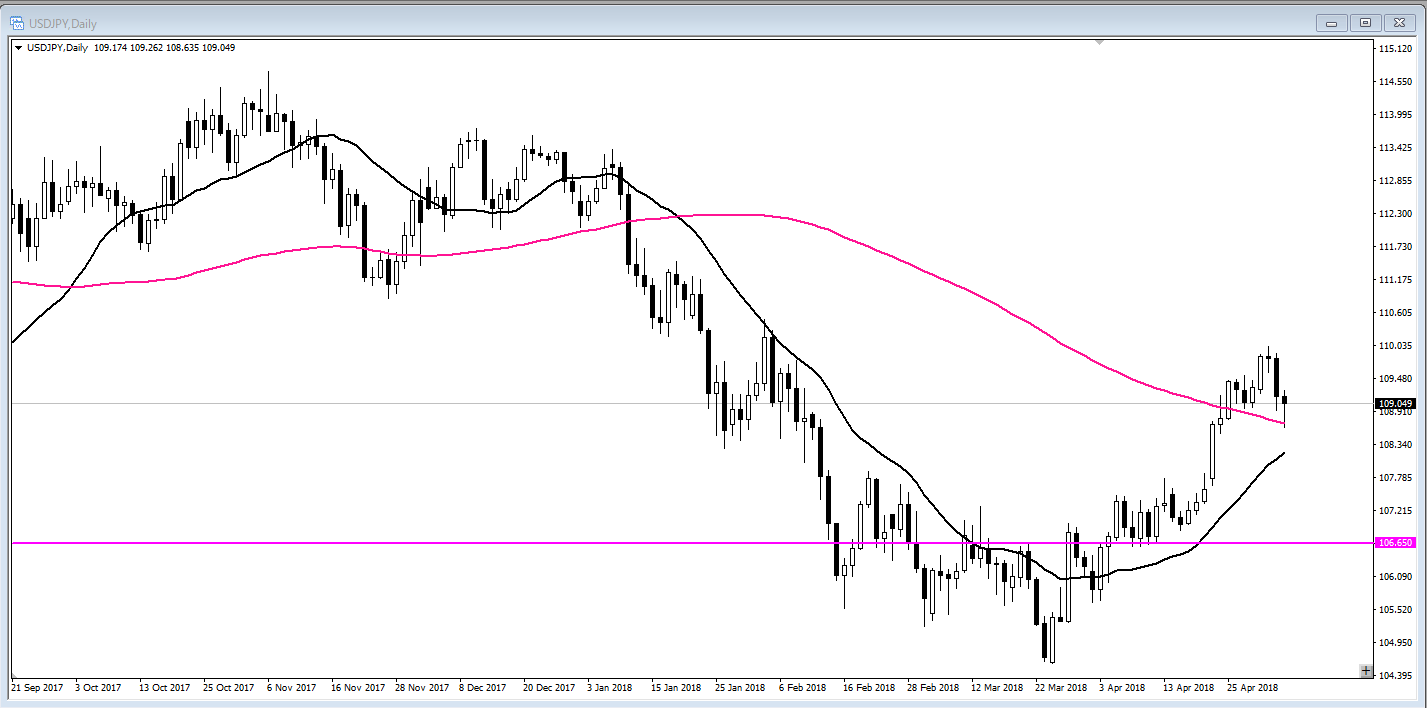Click the current price label 109.049

click(x=1395, y=404)
